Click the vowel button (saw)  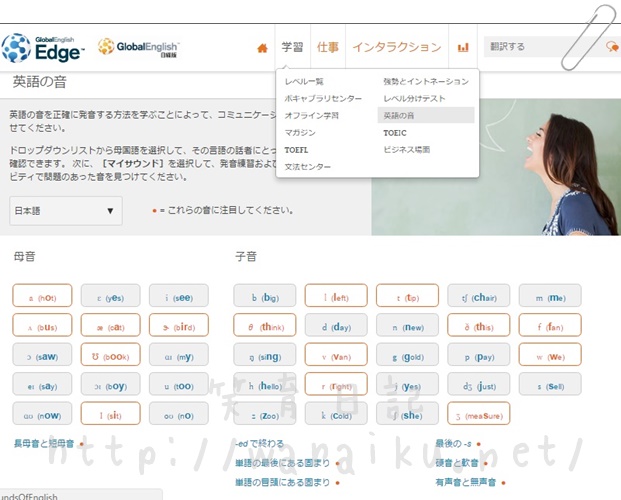point(42,354)
